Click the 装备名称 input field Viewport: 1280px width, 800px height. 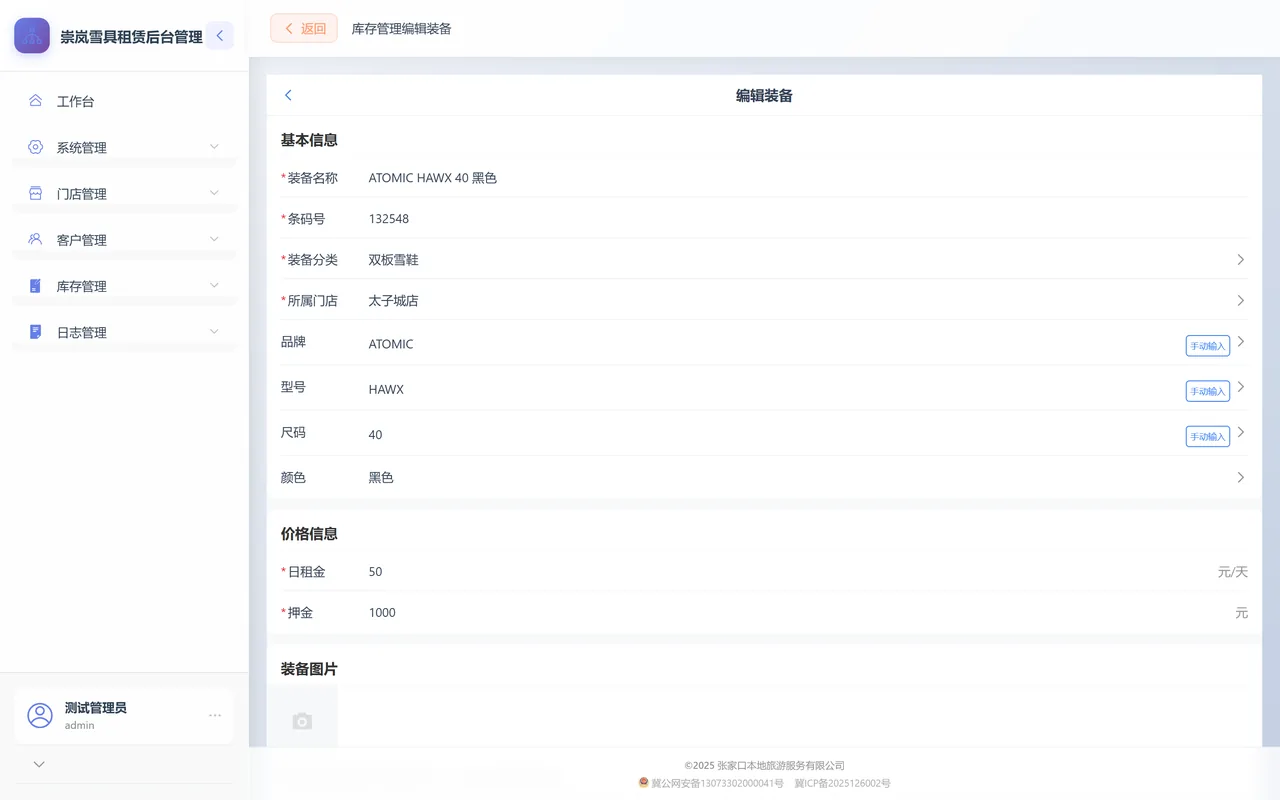pos(808,178)
